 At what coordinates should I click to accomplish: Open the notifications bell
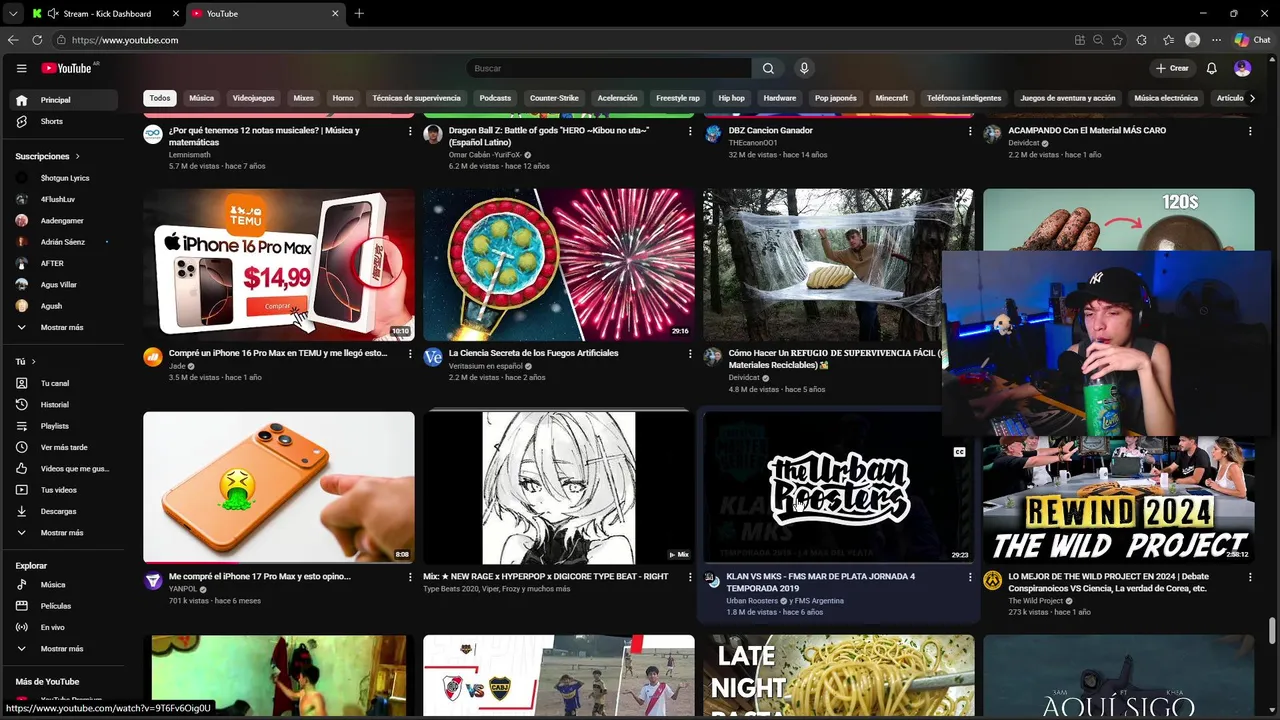[x=1211, y=68]
